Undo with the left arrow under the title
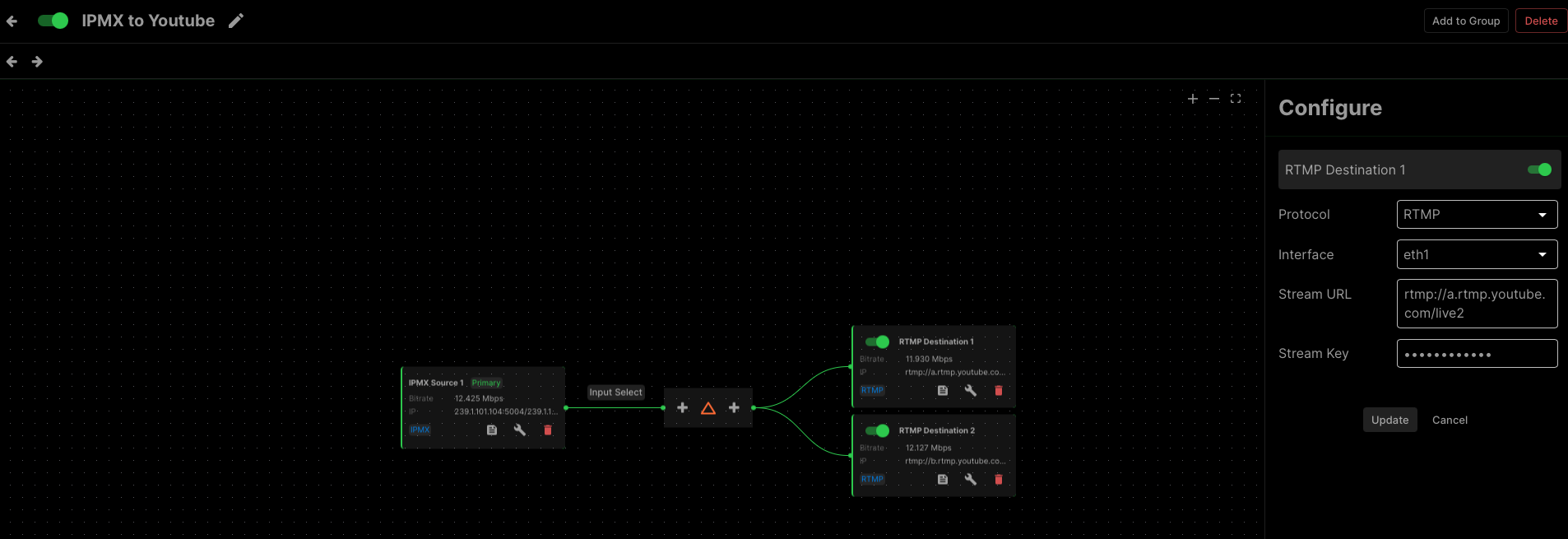This screenshot has width=1568, height=539. pos(12,62)
